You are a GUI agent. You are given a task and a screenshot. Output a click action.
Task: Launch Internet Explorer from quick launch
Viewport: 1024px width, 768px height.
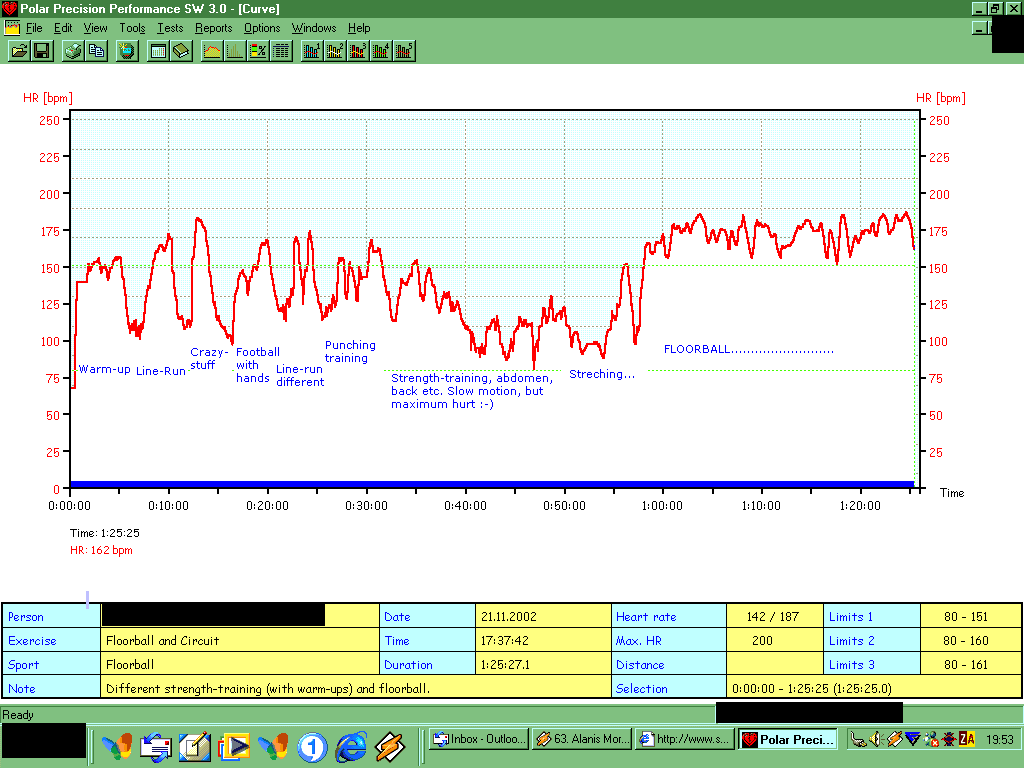[x=351, y=746]
